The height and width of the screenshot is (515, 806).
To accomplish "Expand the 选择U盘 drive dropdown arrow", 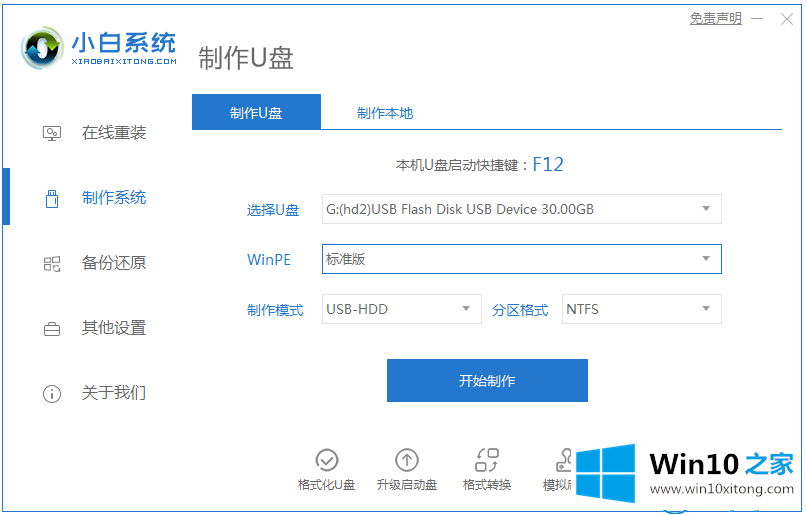I will [x=706, y=209].
